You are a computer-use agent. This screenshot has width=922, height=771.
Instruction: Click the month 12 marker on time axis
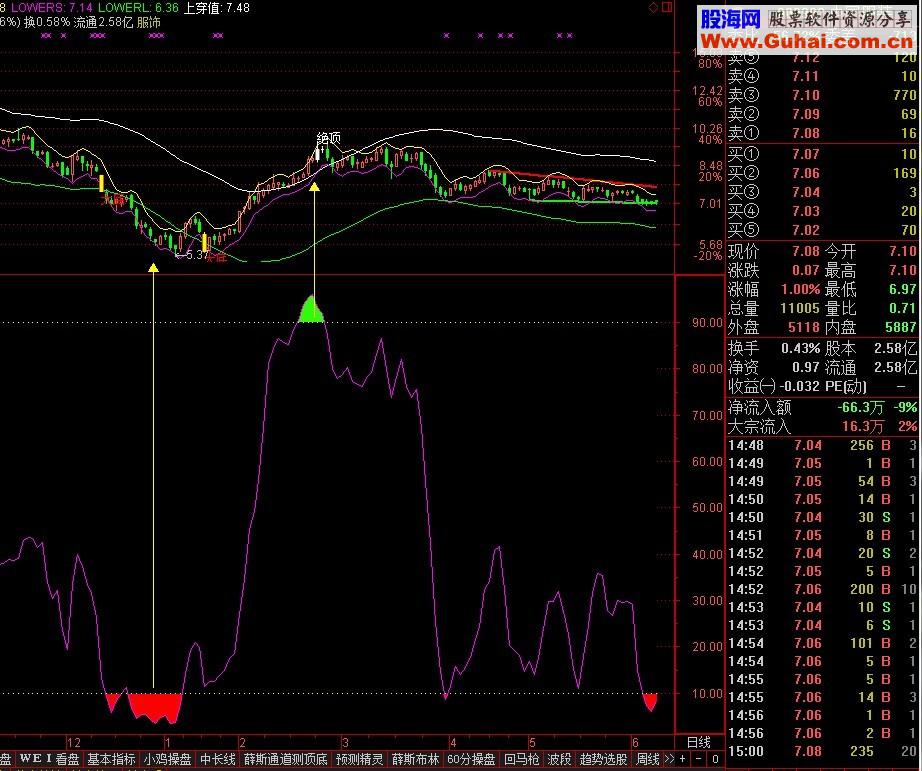tap(74, 742)
